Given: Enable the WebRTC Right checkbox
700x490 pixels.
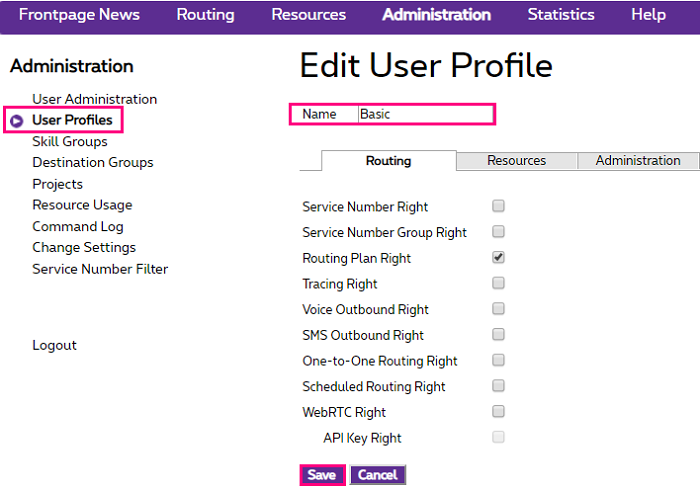Looking at the screenshot, I should (x=498, y=411).
